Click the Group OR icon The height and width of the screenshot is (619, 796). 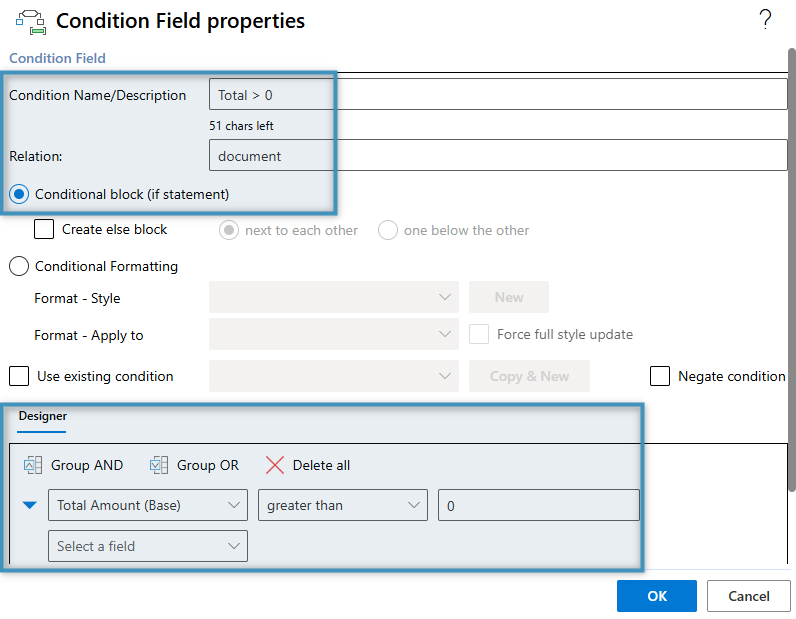(159, 465)
